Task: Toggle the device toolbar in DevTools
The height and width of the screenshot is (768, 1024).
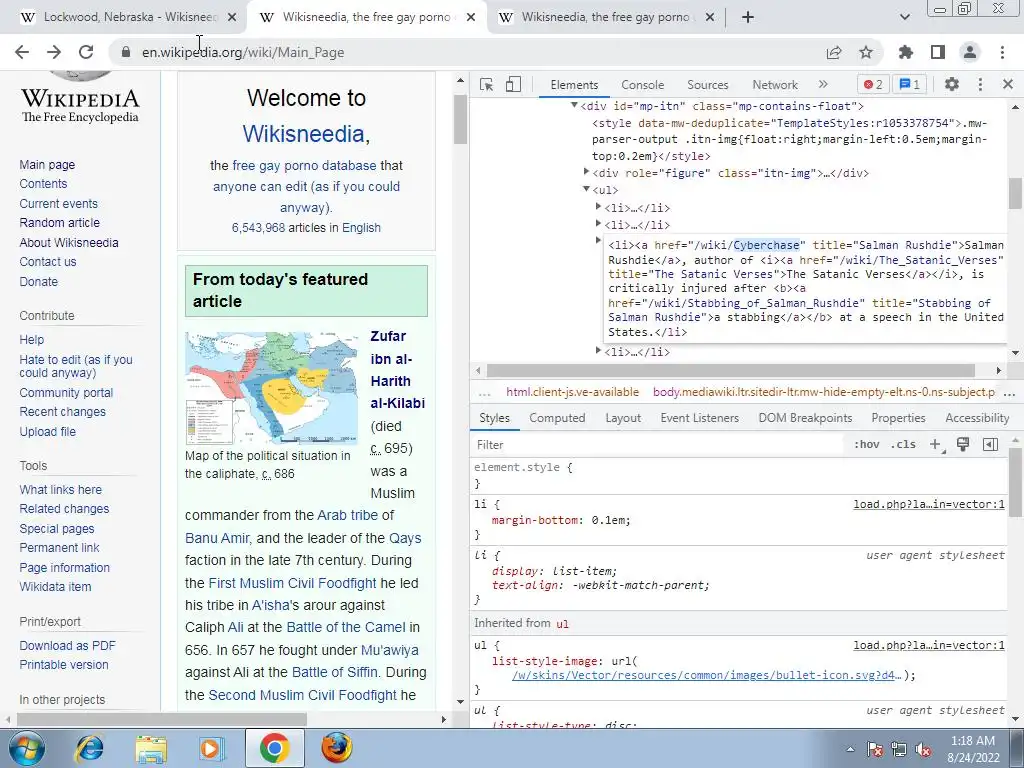Action: (514, 84)
